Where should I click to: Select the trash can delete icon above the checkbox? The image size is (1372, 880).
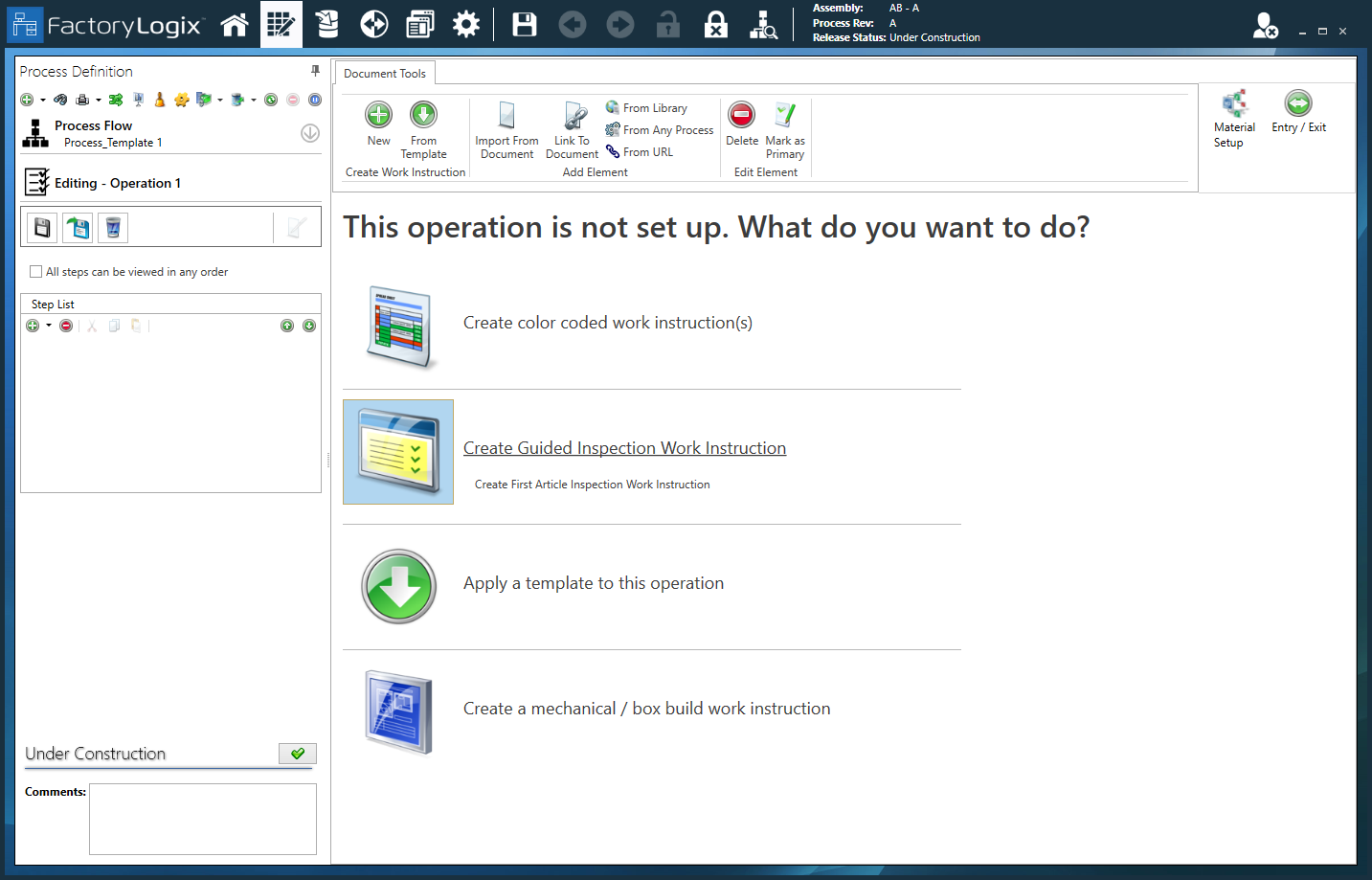point(113,227)
